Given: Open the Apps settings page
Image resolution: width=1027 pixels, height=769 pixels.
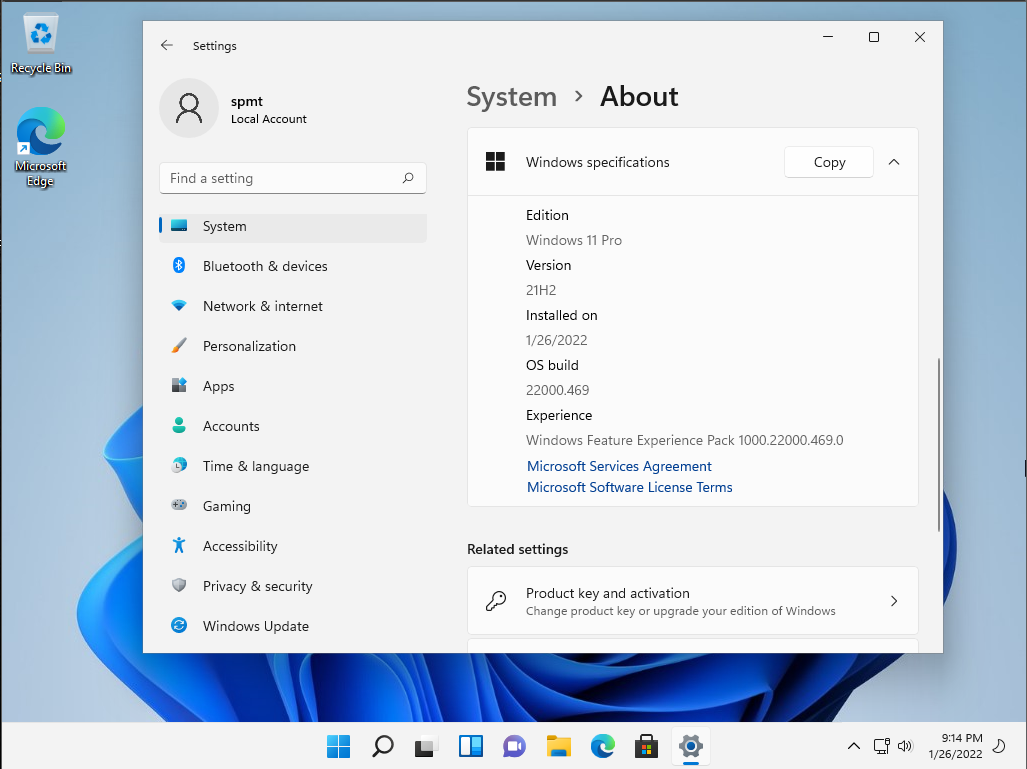Looking at the screenshot, I should tap(293, 386).
